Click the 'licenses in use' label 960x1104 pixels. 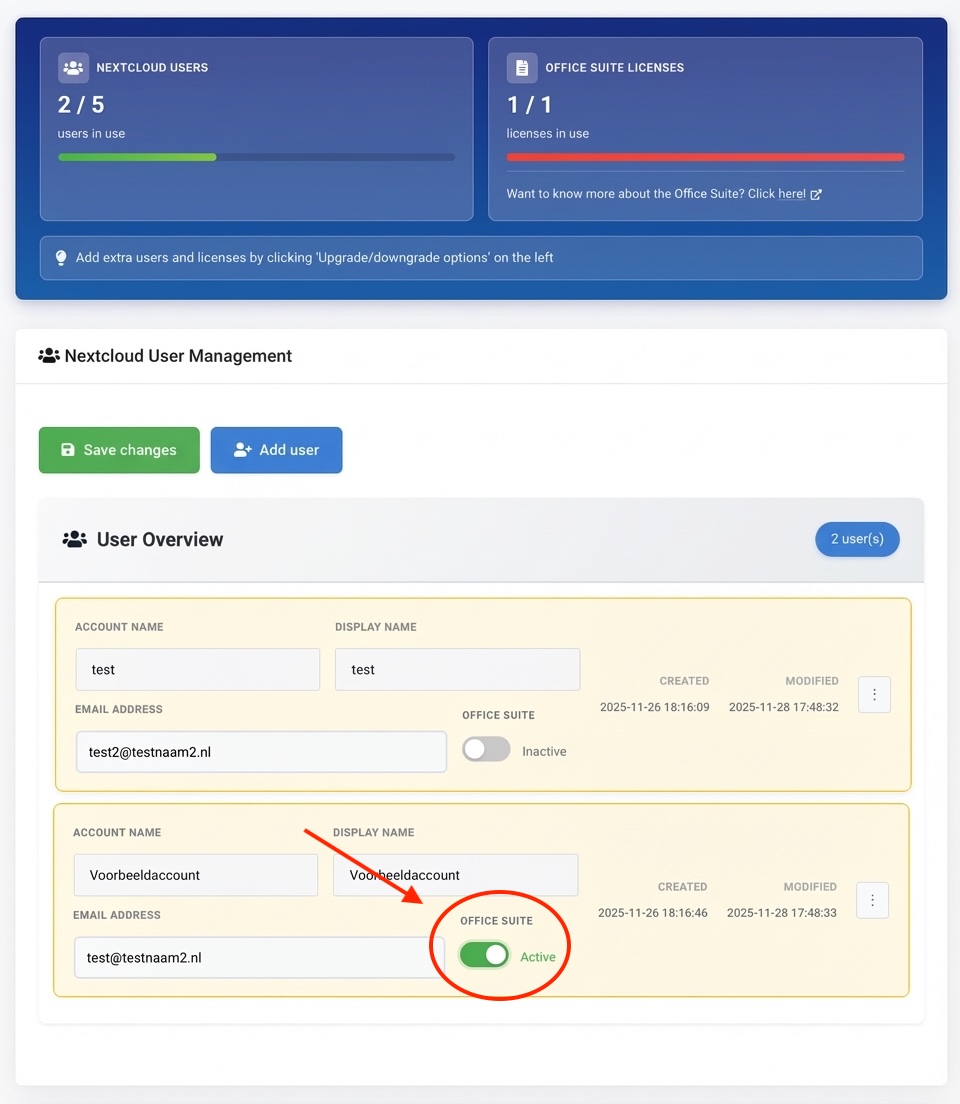(x=547, y=134)
